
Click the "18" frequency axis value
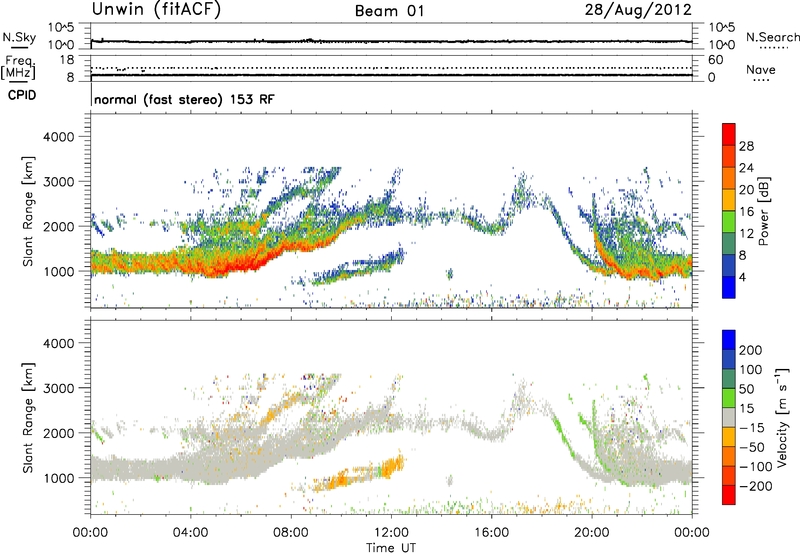coord(67,60)
